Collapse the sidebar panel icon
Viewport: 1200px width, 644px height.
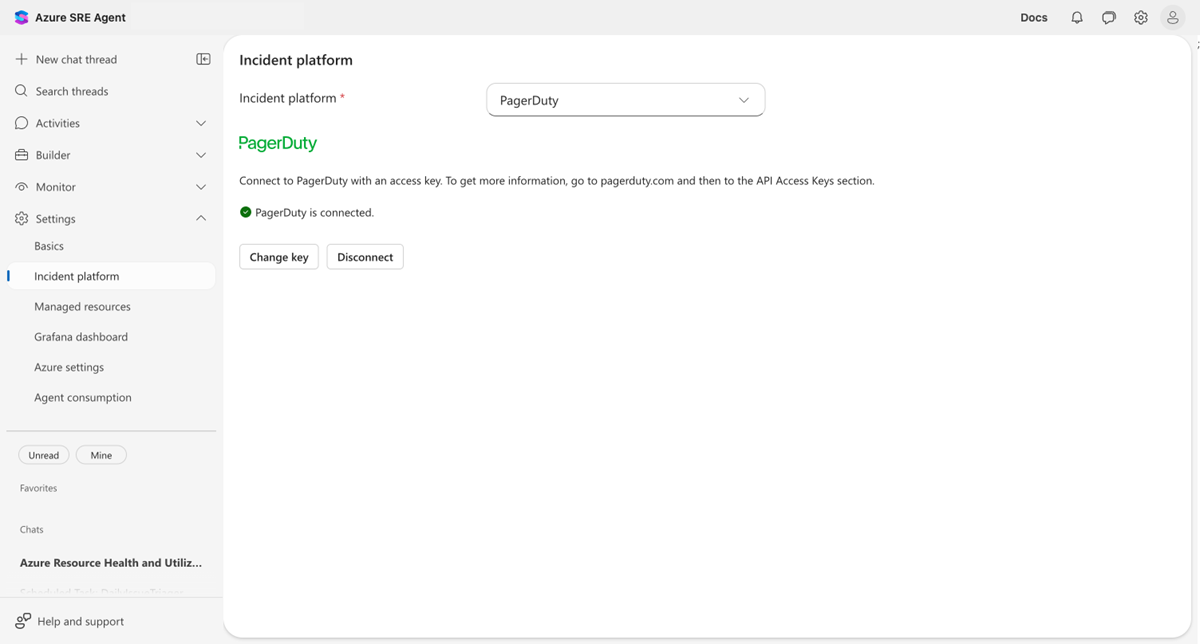[203, 59]
